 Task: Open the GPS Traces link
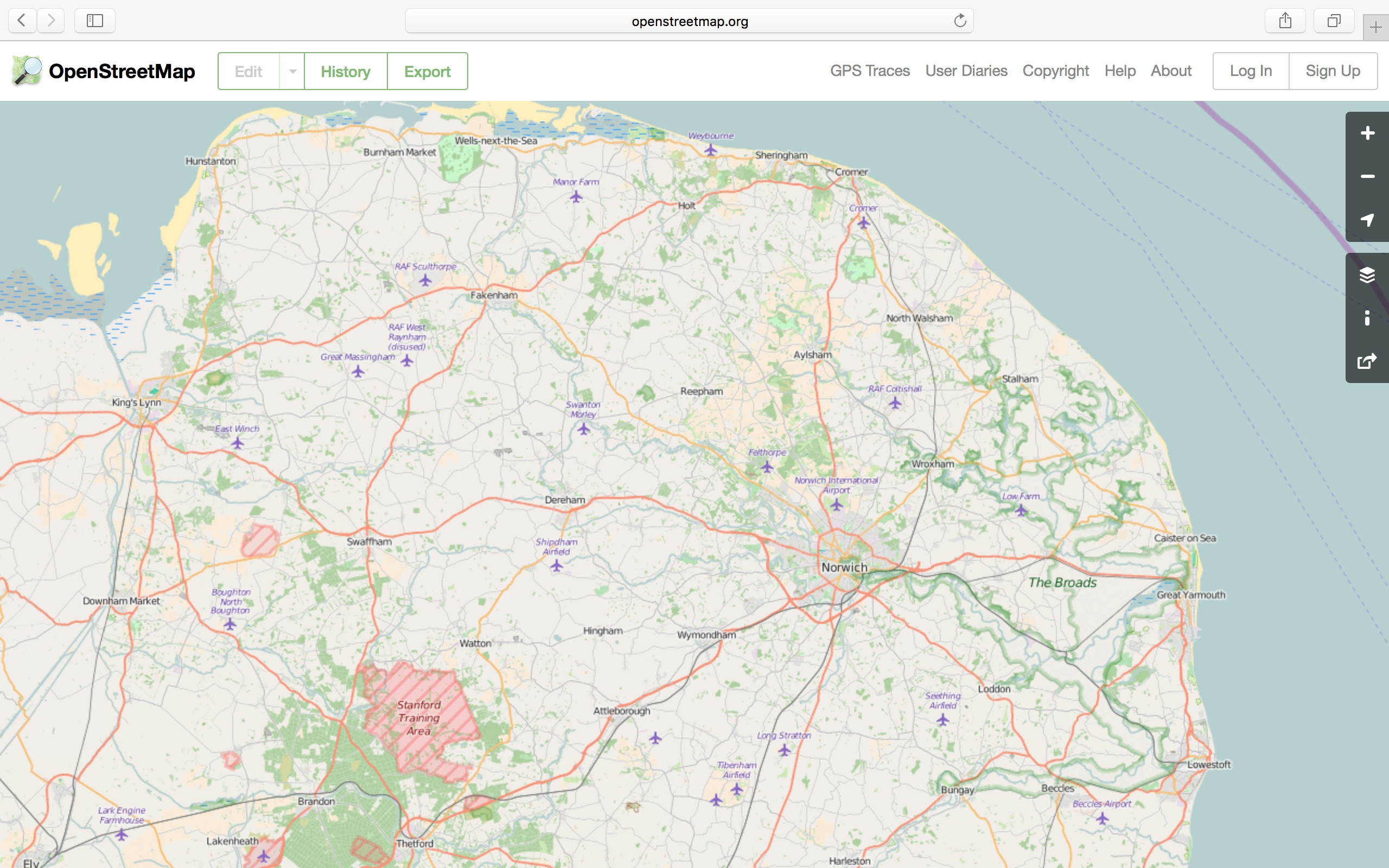(x=870, y=71)
